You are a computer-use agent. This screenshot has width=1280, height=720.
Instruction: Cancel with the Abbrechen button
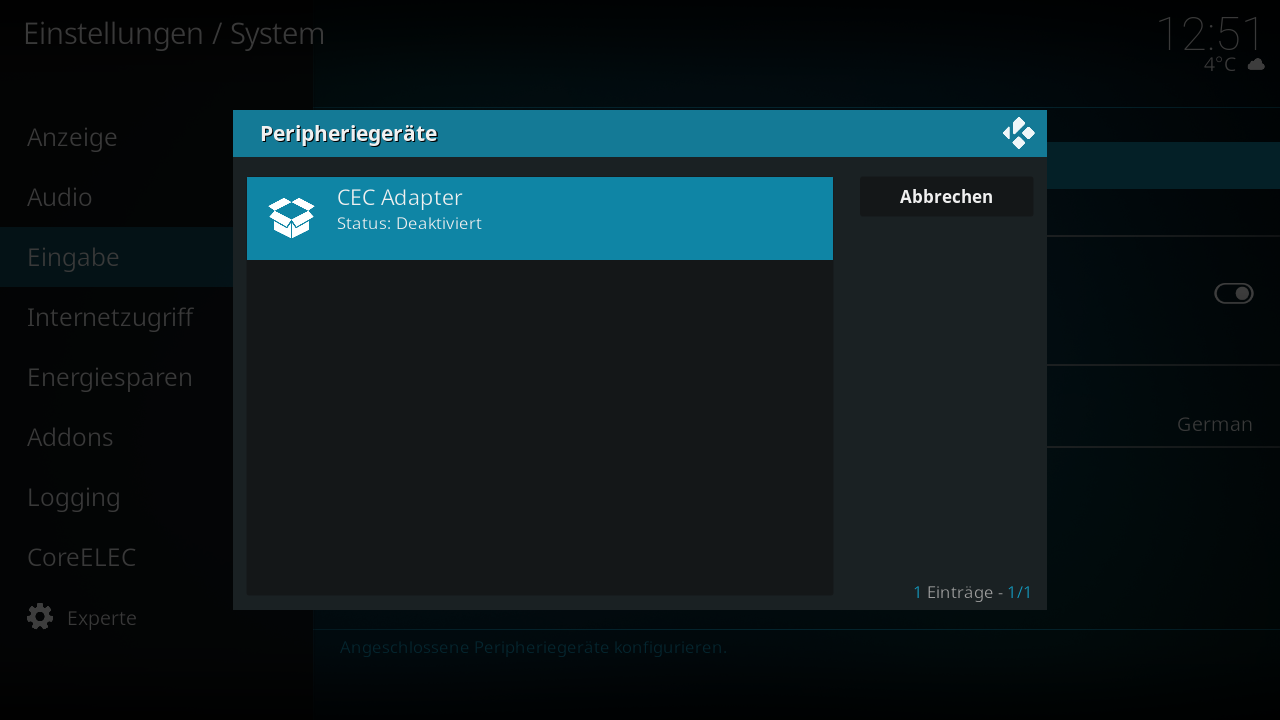click(x=946, y=197)
